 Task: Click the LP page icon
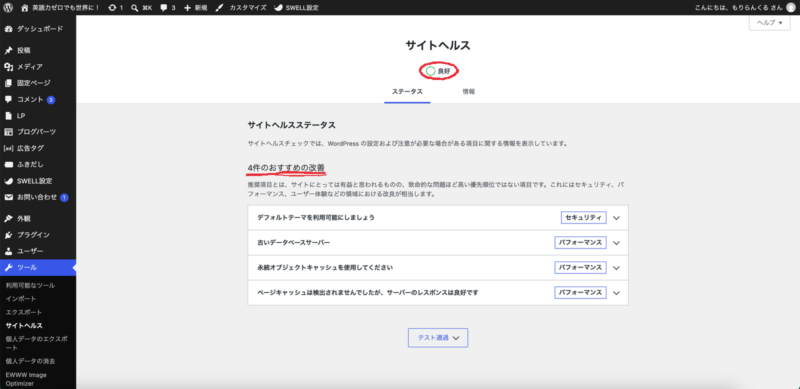[x=8, y=116]
